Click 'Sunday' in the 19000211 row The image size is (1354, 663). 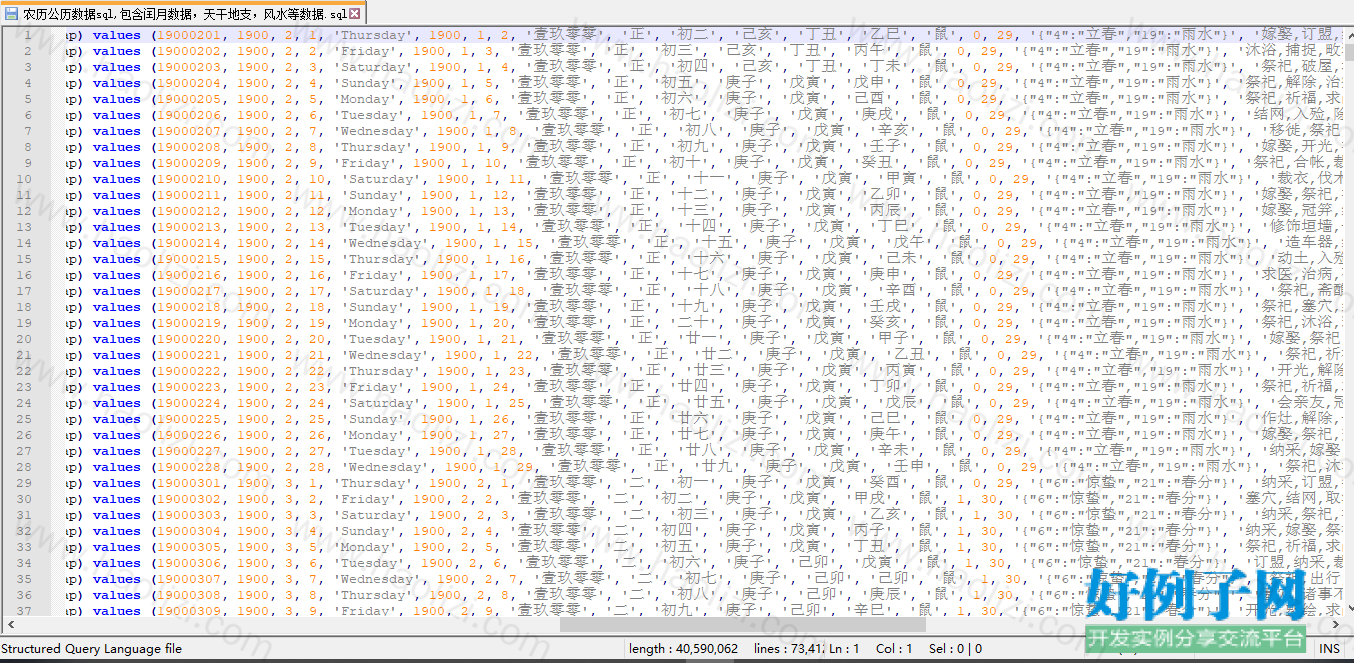tap(371, 195)
